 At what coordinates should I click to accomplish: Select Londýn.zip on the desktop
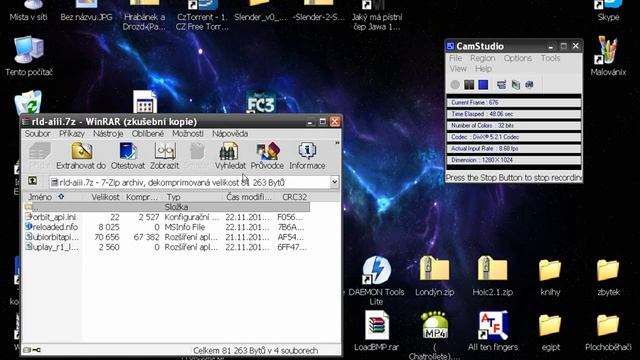[x=435, y=276]
